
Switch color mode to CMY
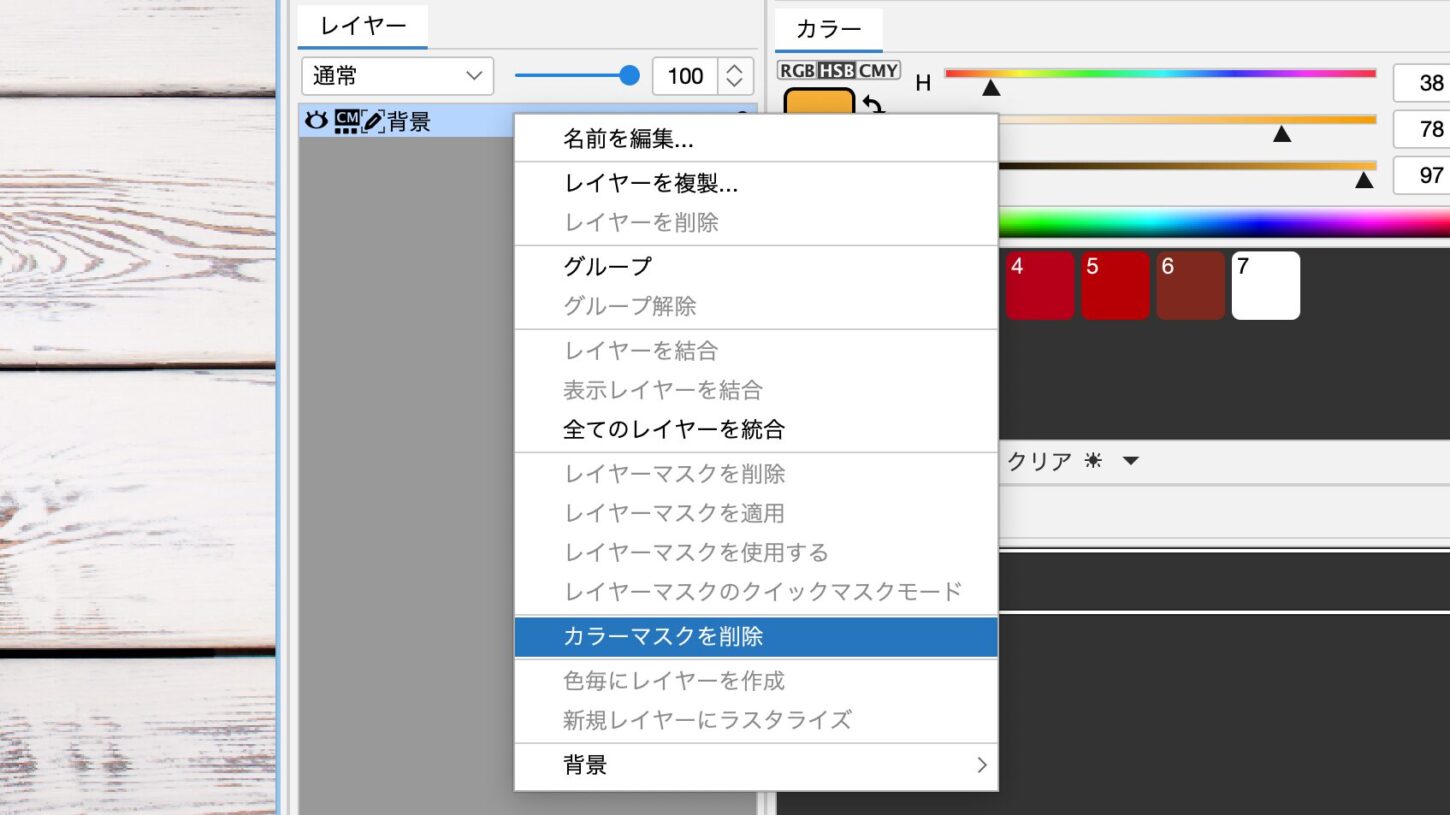[x=879, y=71]
